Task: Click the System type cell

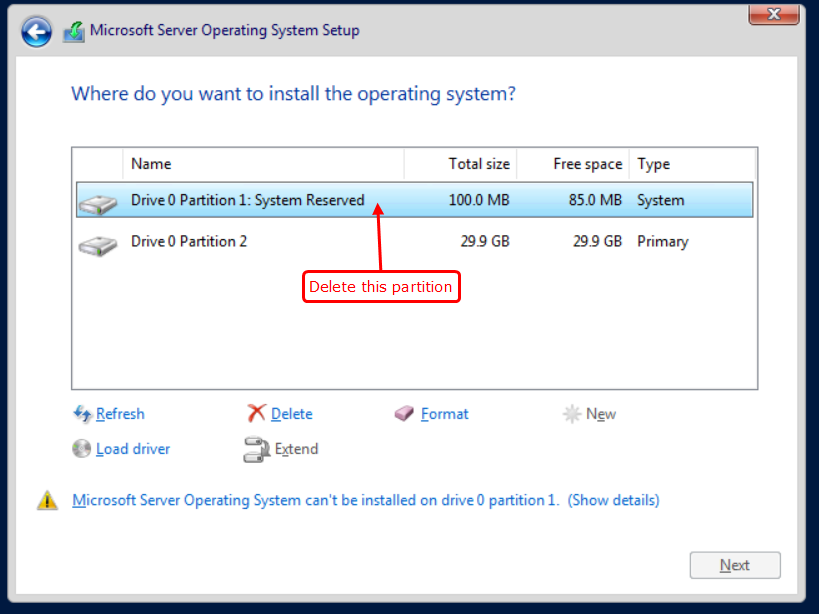Action: [660, 200]
